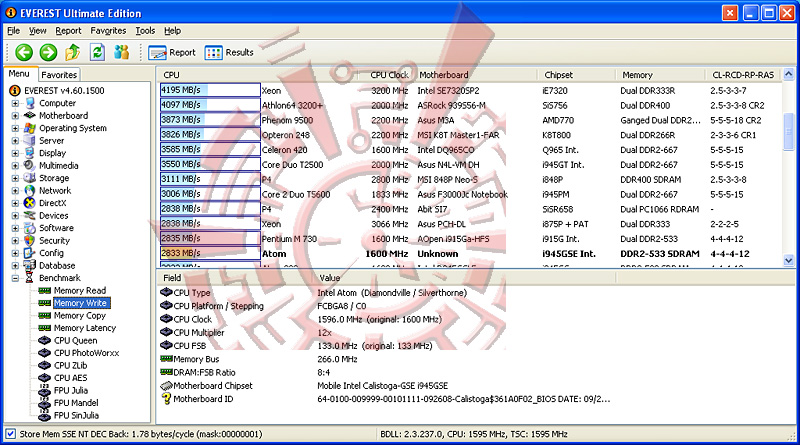Expand the Storage tree node
800x445 pixels.
coord(15,178)
